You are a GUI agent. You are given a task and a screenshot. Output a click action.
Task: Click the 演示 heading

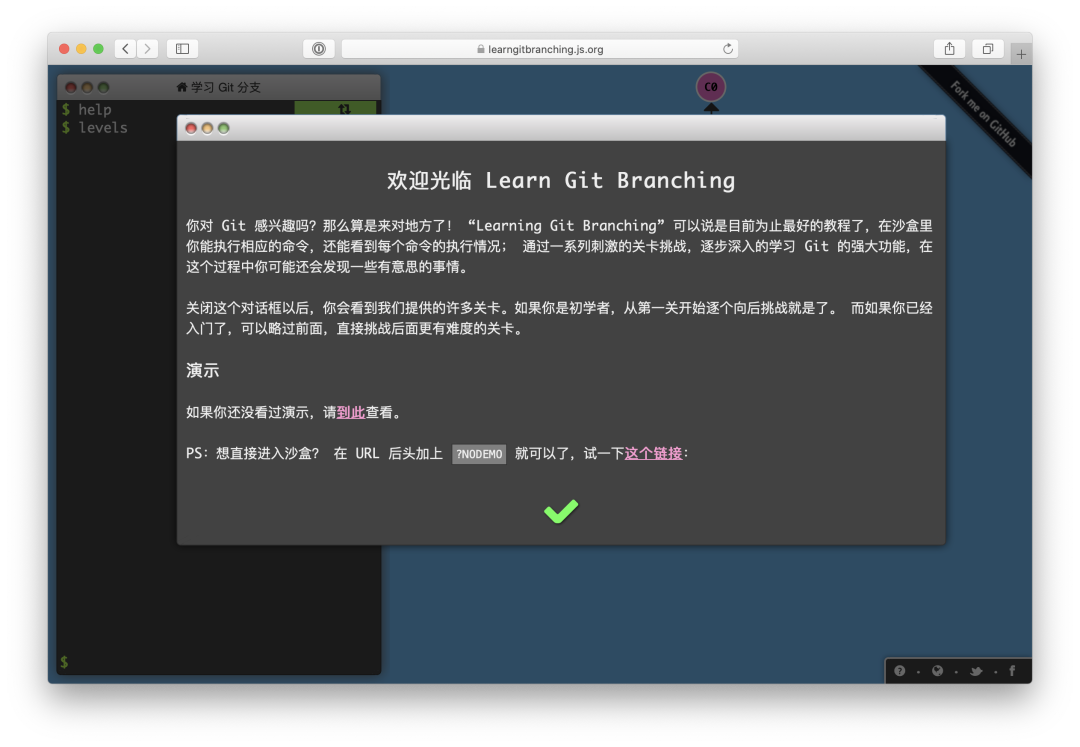pyautogui.click(x=202, y=370)
